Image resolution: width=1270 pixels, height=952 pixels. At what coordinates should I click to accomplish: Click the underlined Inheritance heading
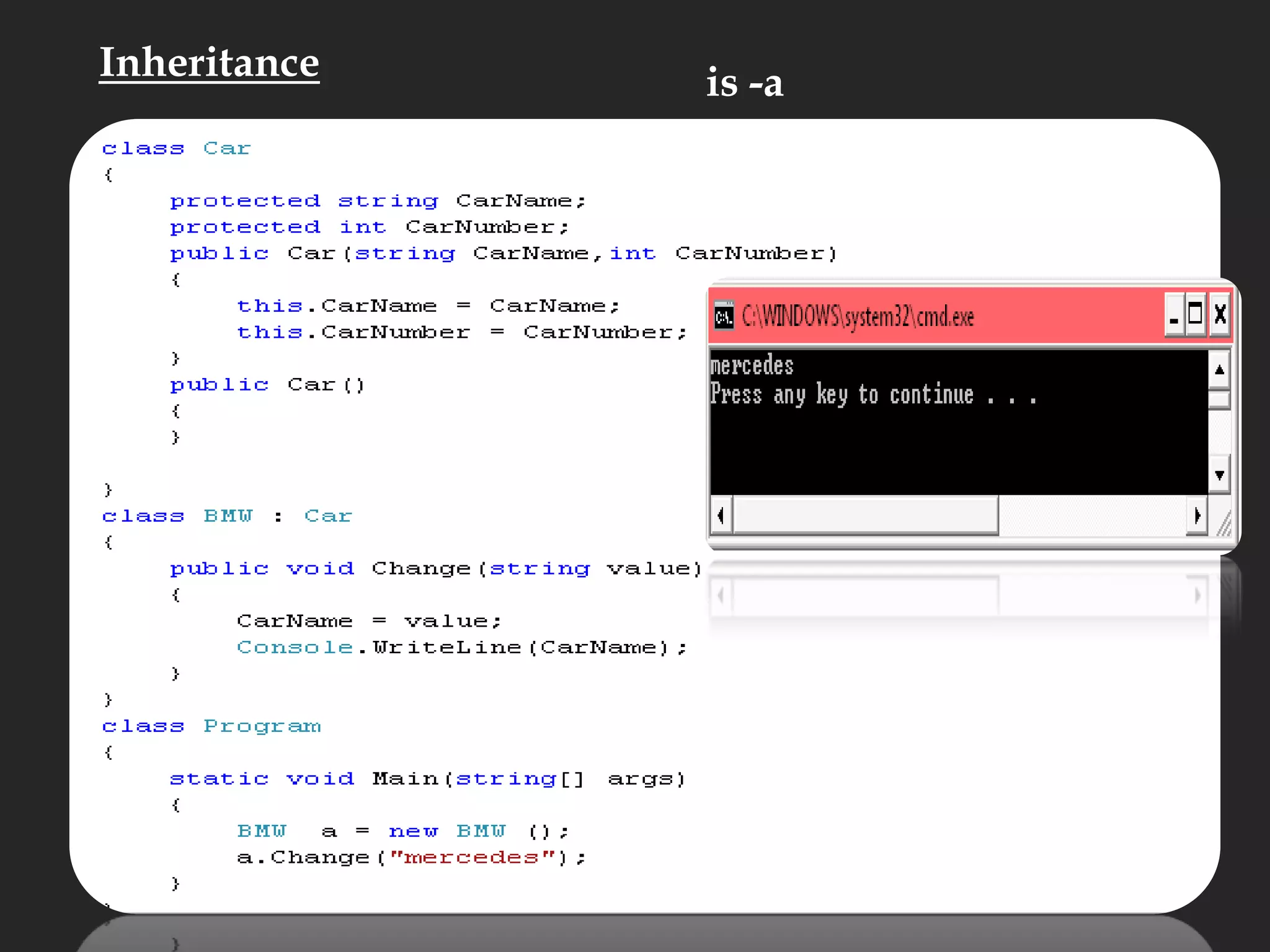click(209, 63)
